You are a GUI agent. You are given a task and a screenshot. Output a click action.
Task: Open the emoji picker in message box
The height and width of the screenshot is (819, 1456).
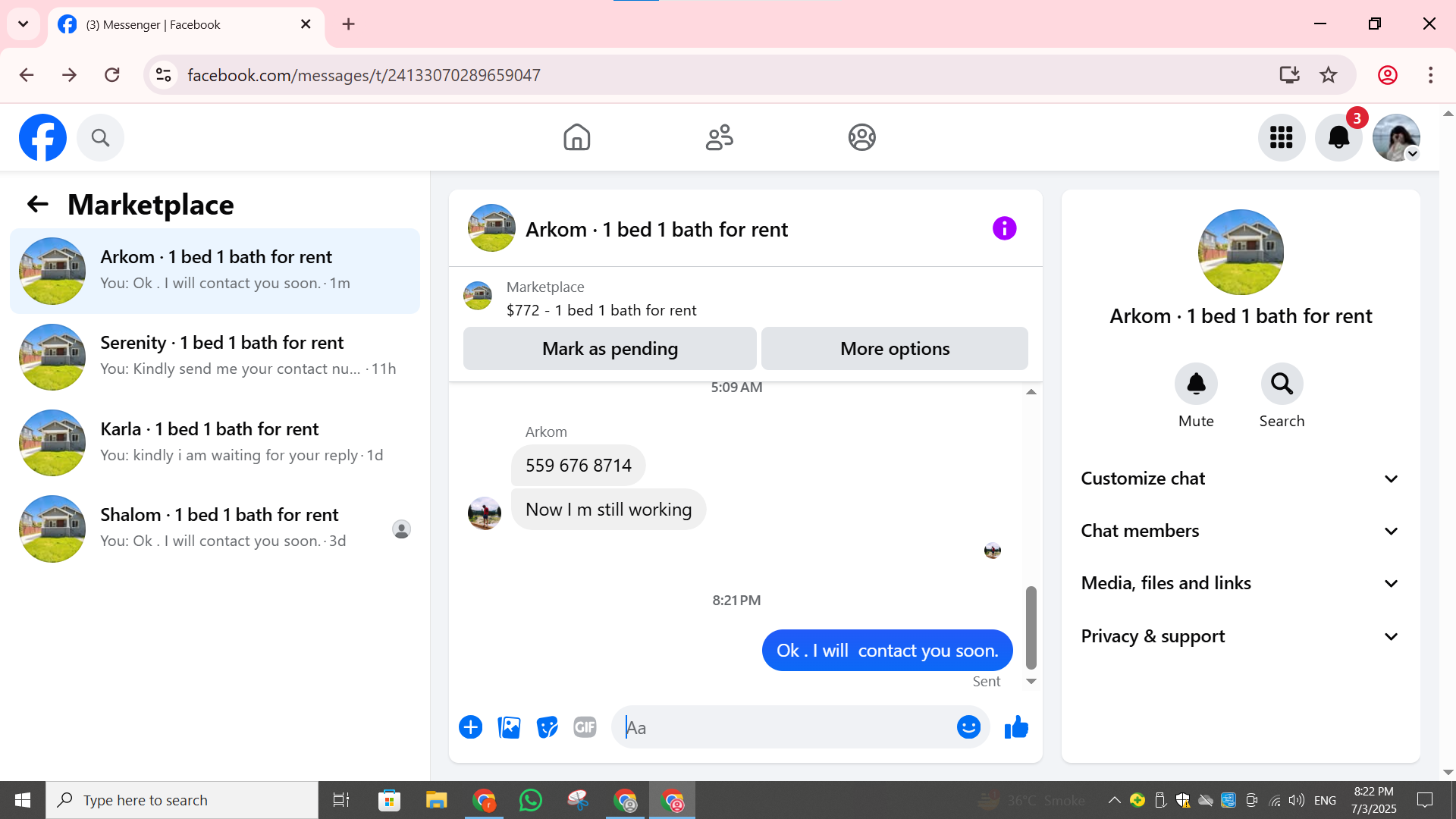click(968, 727)
